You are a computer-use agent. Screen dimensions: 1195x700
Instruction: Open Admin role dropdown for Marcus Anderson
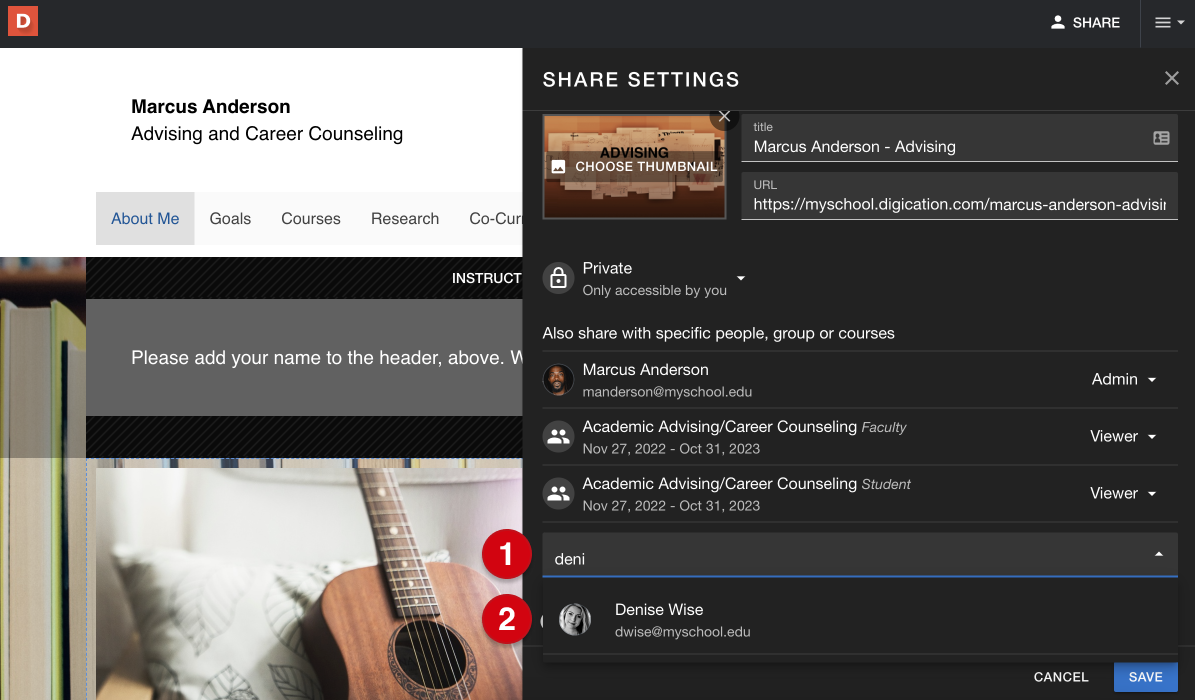(x=1124, y=379)
